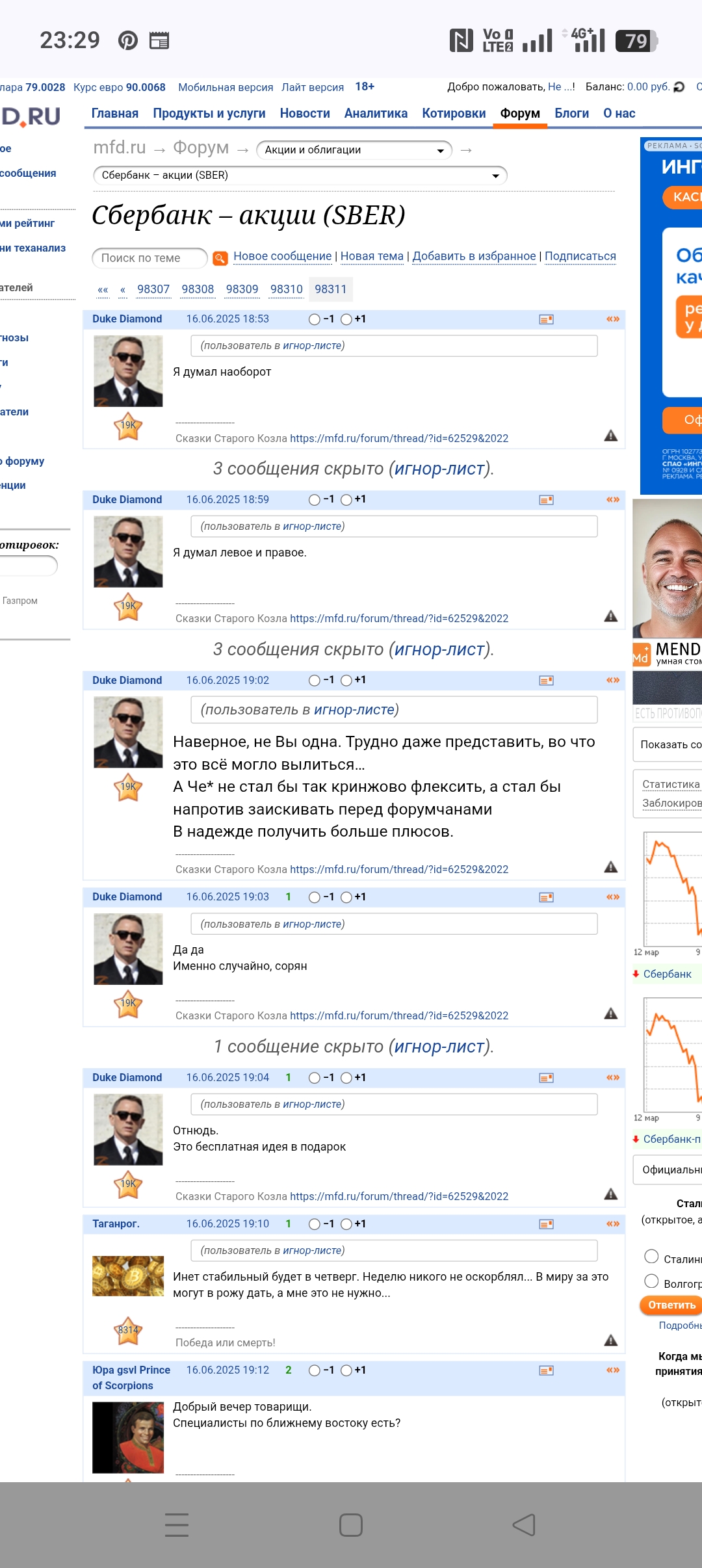Open the игнор-лист link under the 18:53 post
This screenshot has width=702, height=1568.
[x=439, y=469]
